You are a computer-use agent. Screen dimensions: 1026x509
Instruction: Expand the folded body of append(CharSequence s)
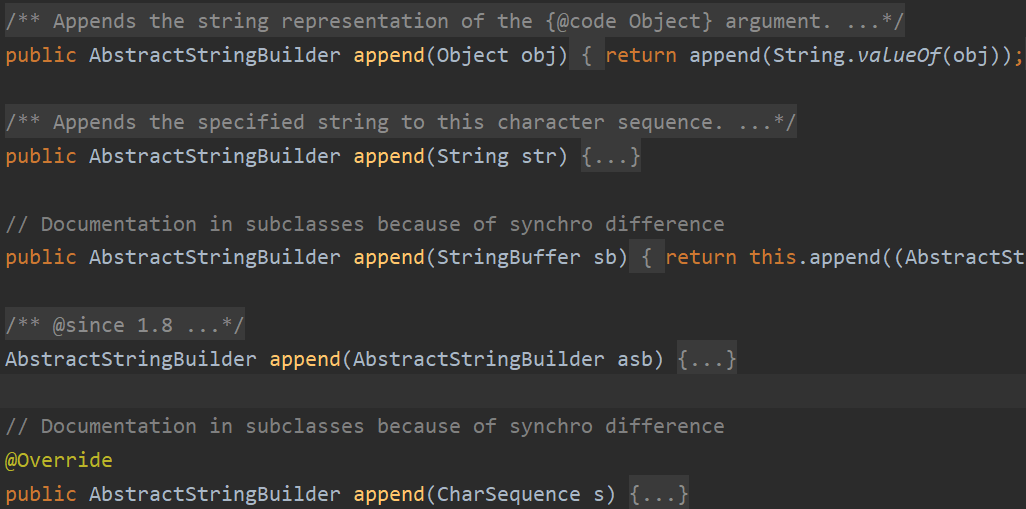659,494
